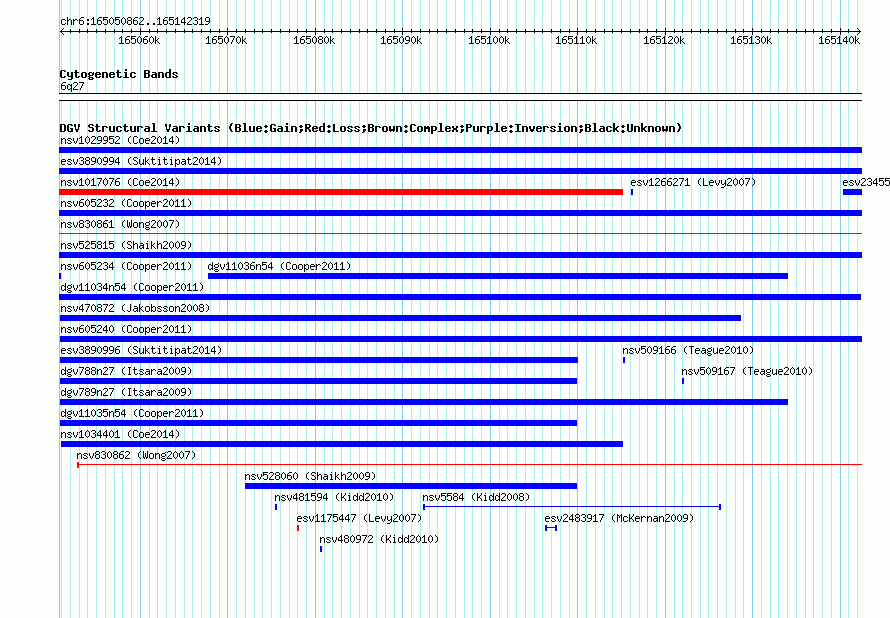Click the dgv788n27 (Itsara2009) label
The image size is (890, 618).
[x=126, y=371]
